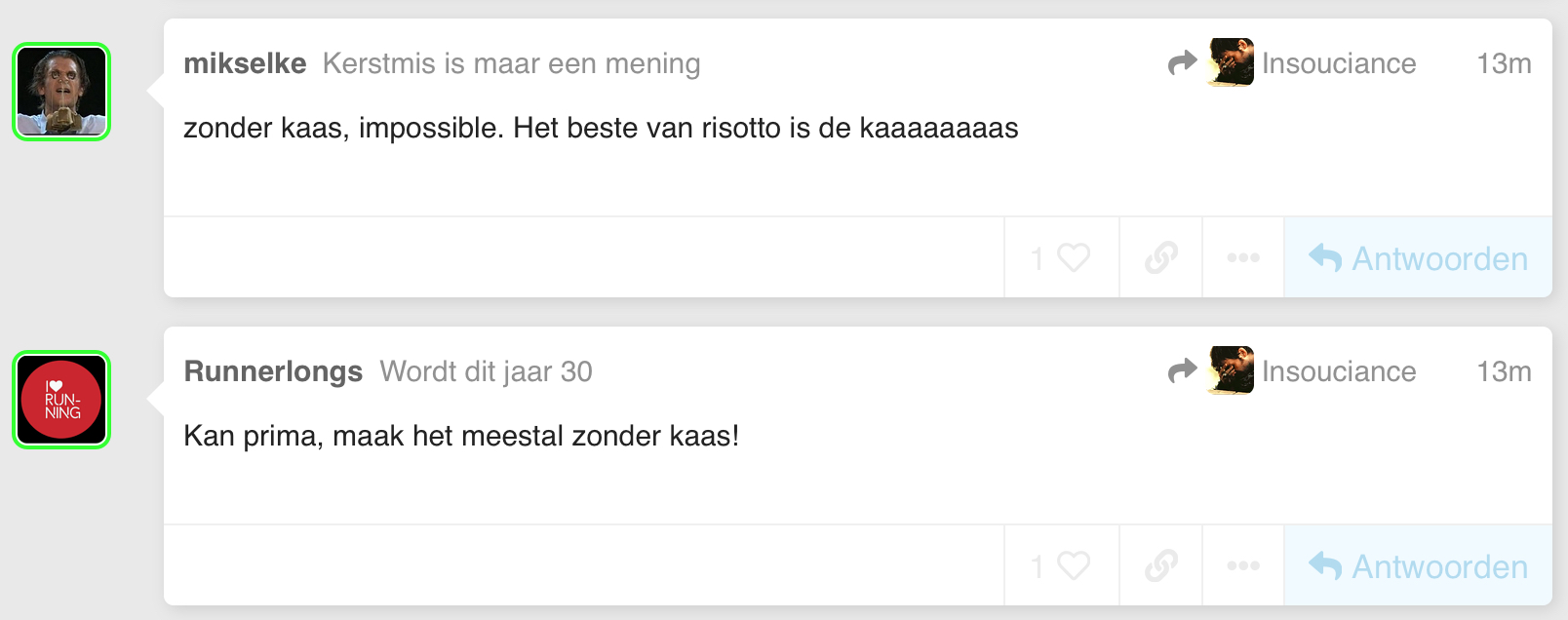Open the mikselke username link
Screen dimensions: 1568x620
[x=245, y=63]
